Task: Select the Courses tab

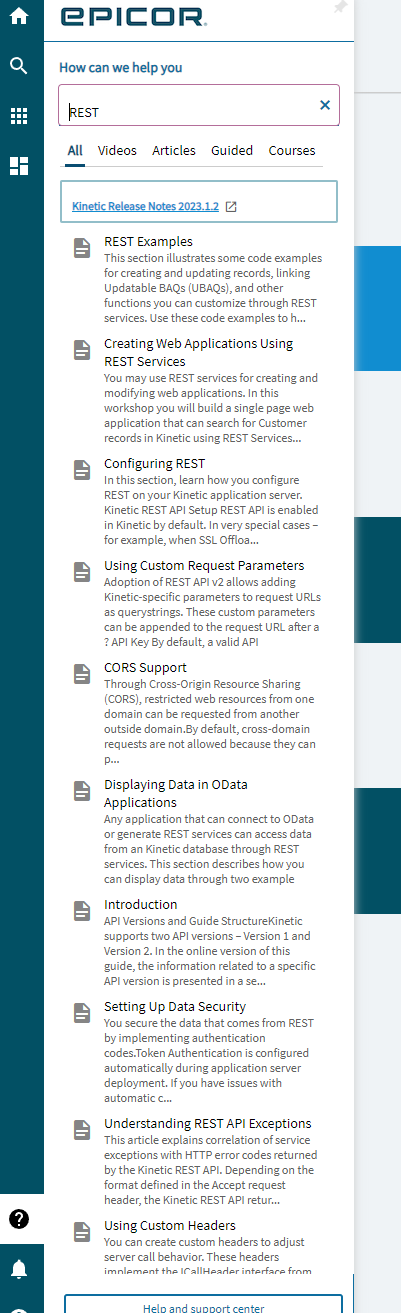Action: pos(292,150)
